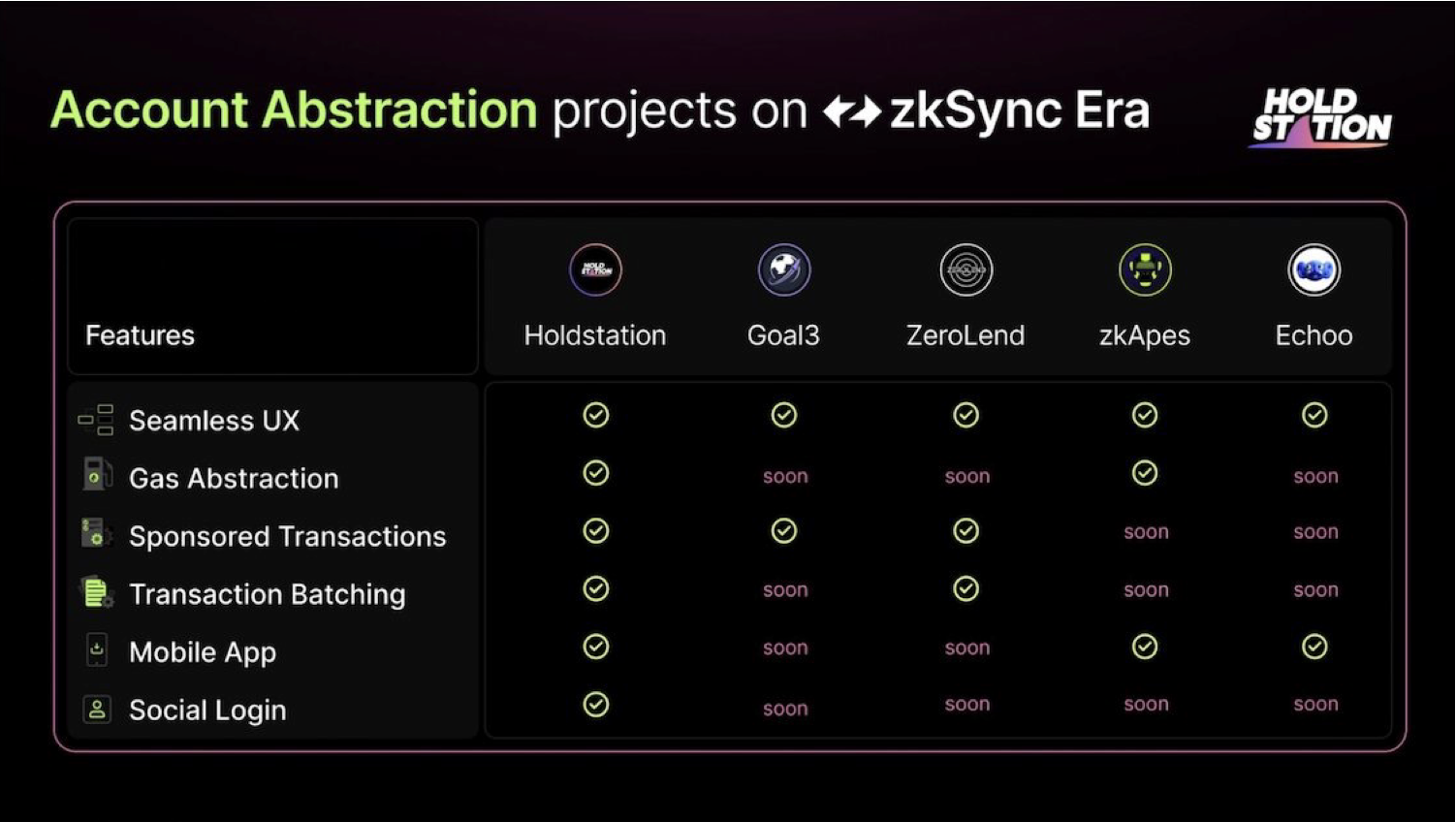This screenshot has height=822, width=1456.
Task: Click Holdstation's Gas Abstraction checkmark
Action: pyautogui.click(x=596, y=473)
